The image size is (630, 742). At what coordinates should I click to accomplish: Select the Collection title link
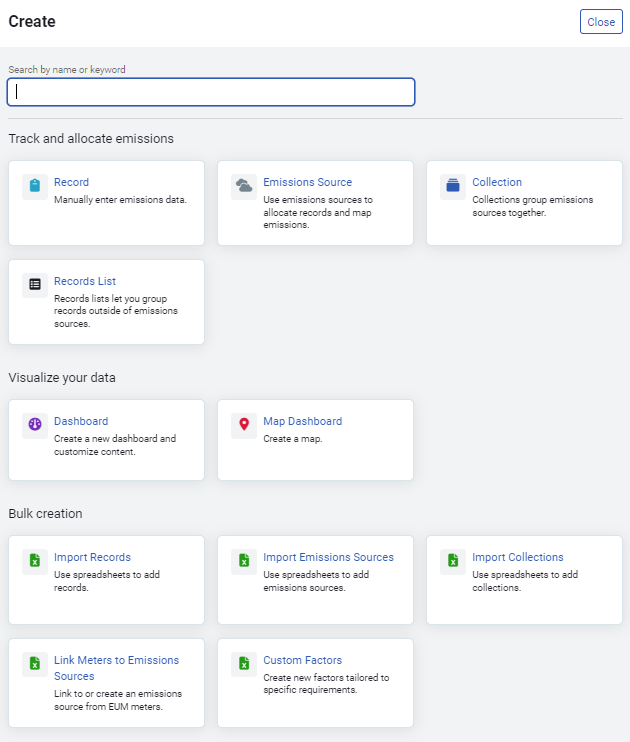point(497,182)
